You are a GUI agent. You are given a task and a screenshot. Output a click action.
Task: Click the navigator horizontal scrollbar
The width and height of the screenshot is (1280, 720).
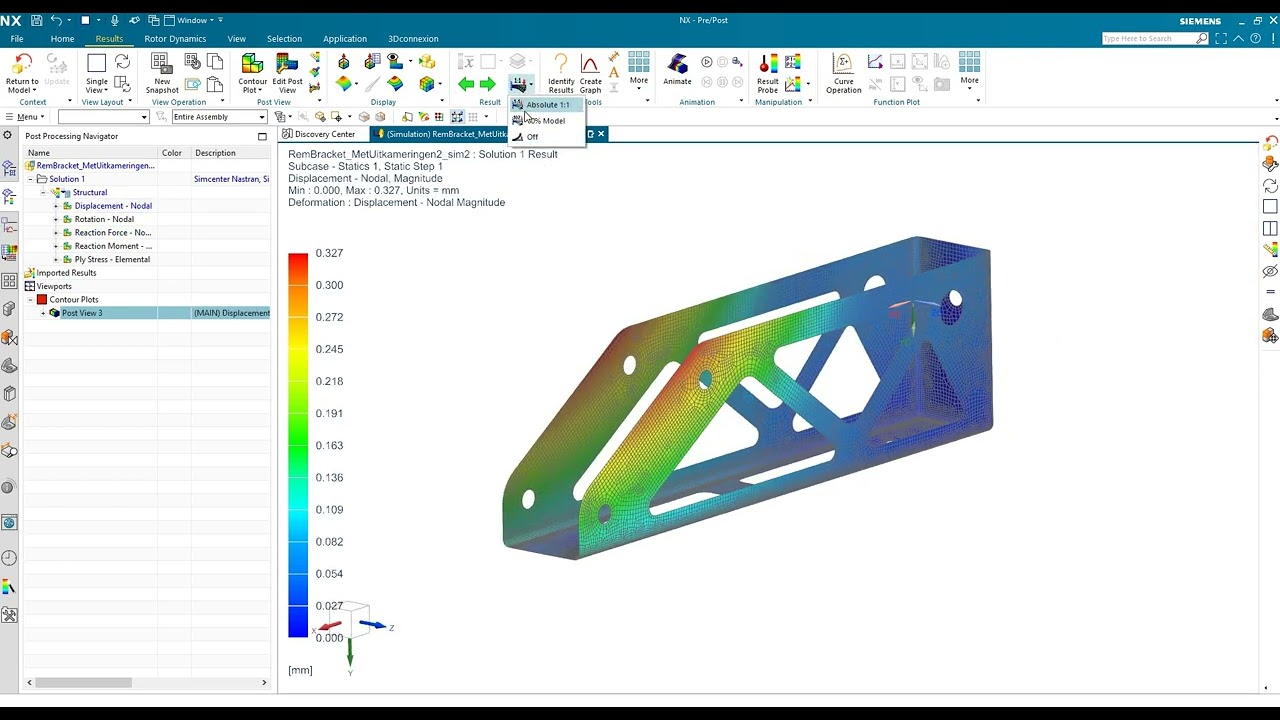click(85, 683)
